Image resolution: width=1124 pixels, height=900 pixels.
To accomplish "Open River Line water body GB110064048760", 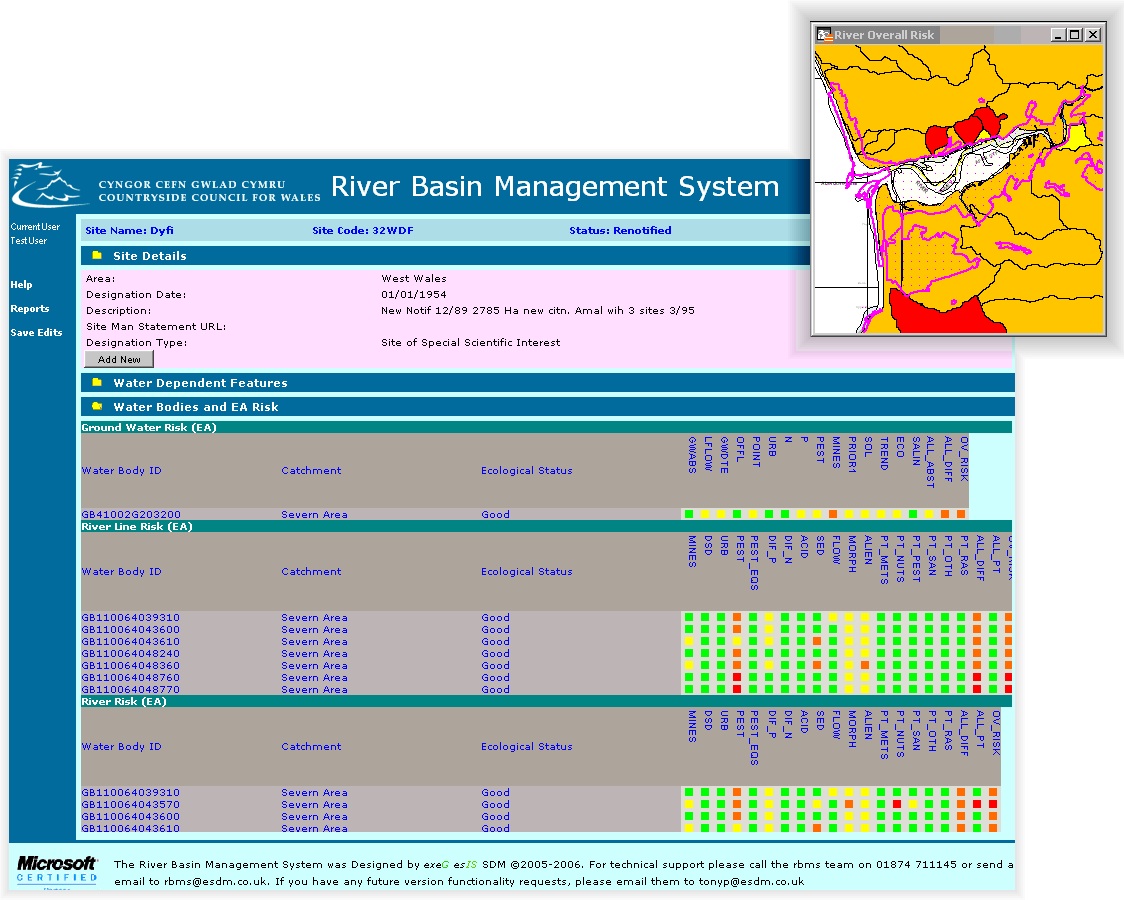I will point(130,677).
